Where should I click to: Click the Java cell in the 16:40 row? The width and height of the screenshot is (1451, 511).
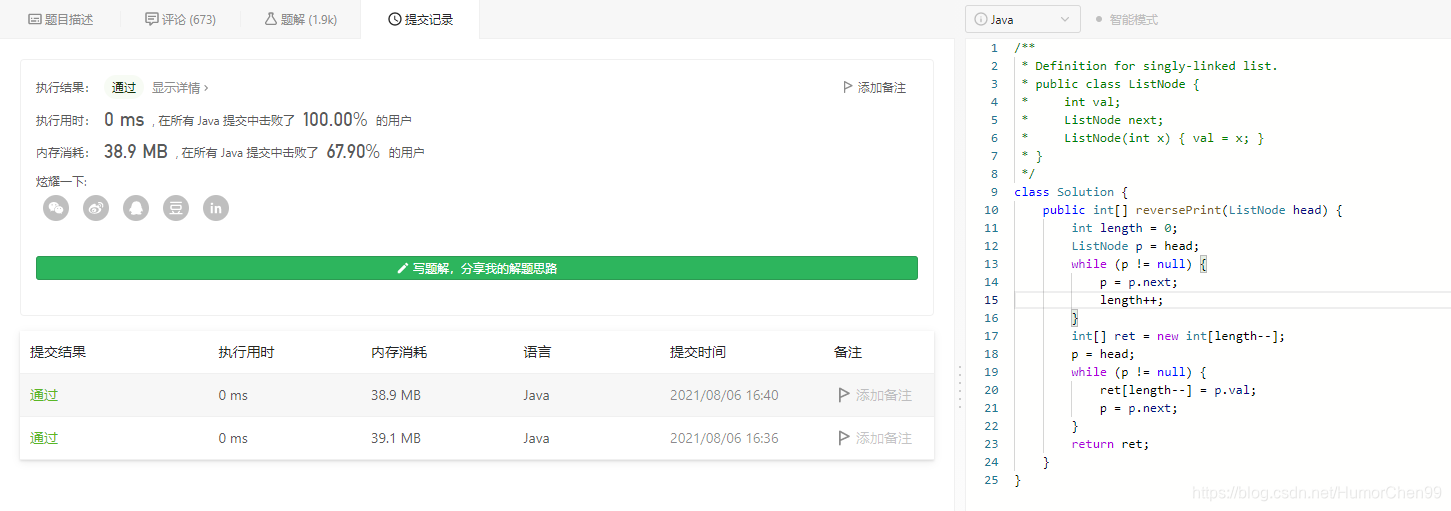[536, 395]
